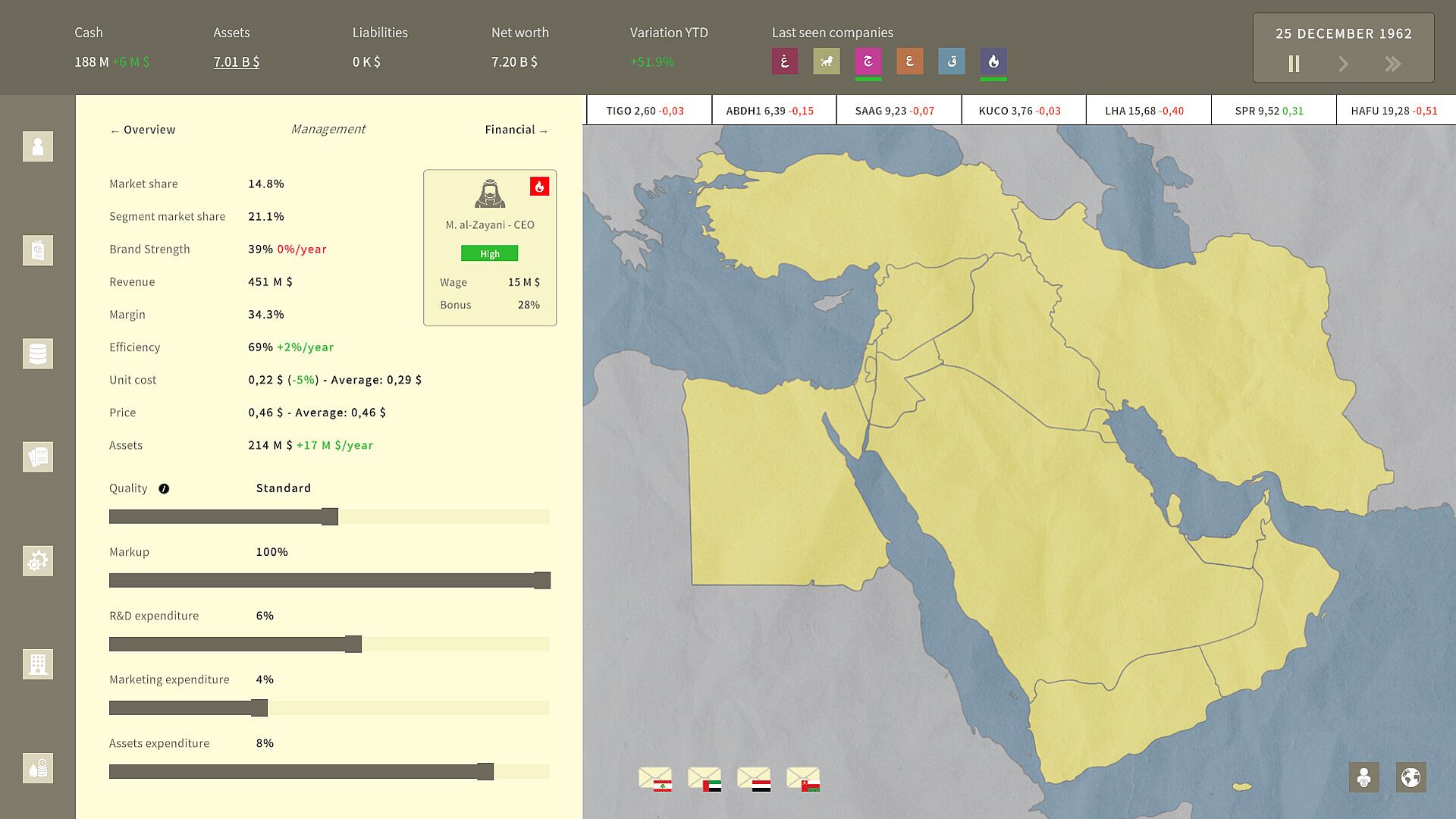Open the gears settings sidebar icon
This screenshot has width=1456, height=819.
point(37,561)
